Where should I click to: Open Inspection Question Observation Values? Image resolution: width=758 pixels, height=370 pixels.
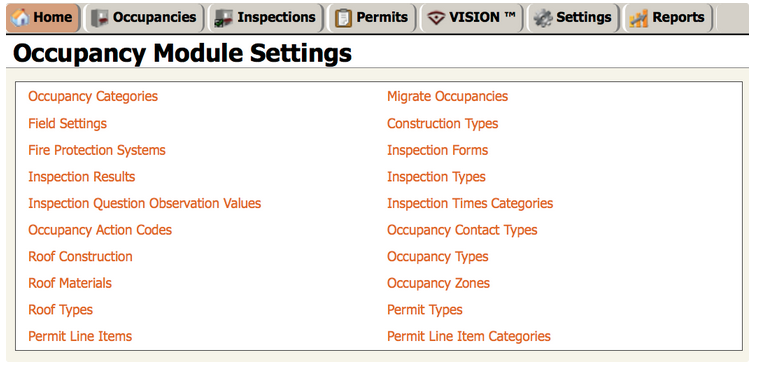pyautogui.click(x=145, y=203)
